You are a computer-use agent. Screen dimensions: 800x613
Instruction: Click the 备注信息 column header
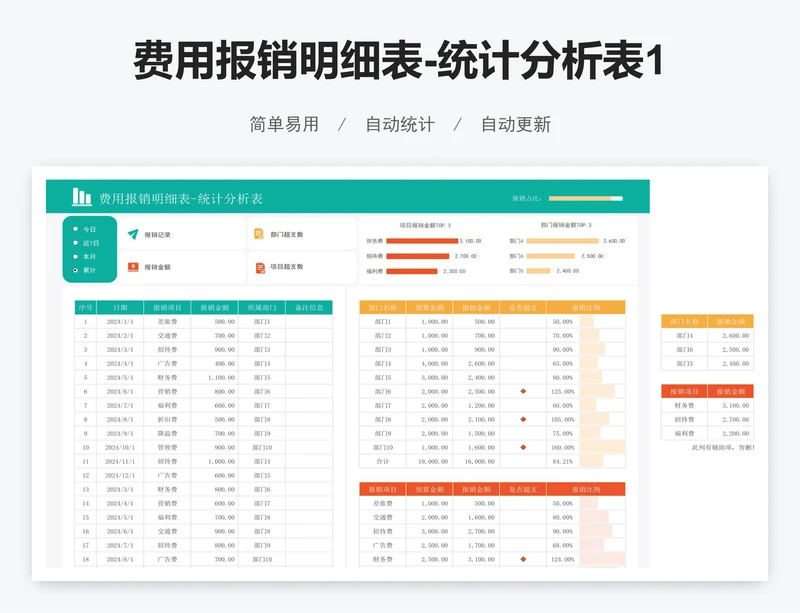pyautogui.click(x=309, y=307)
